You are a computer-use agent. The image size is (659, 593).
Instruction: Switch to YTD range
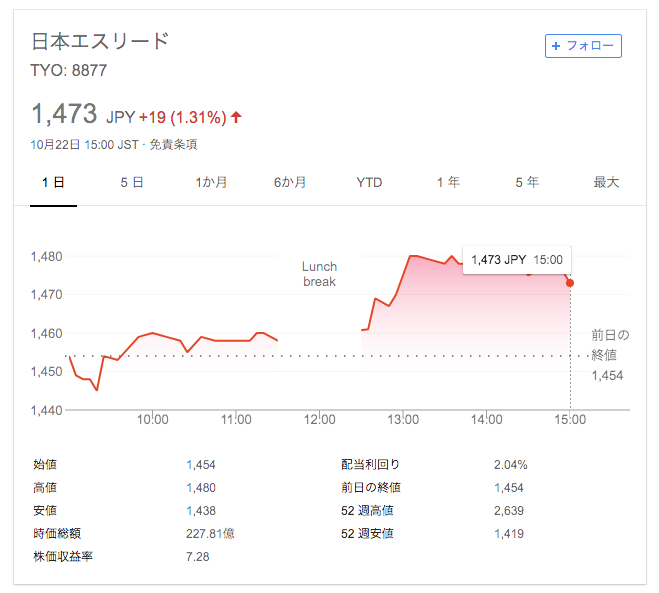click(x=369, y=182)
